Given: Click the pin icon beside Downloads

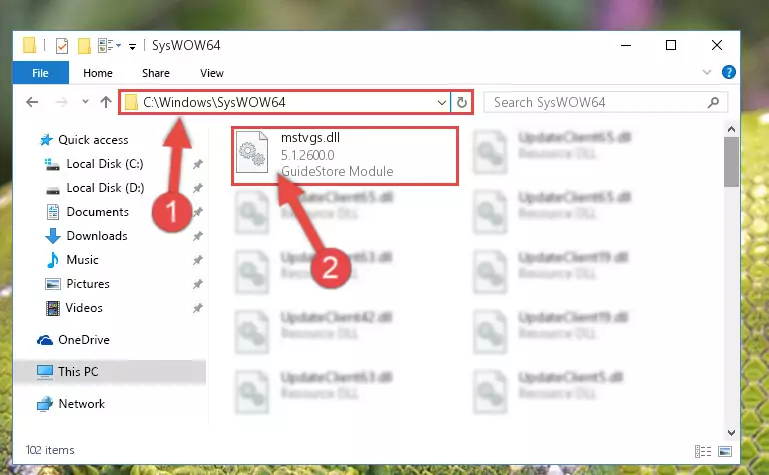Looking at the screenshot, I should 198,236.
